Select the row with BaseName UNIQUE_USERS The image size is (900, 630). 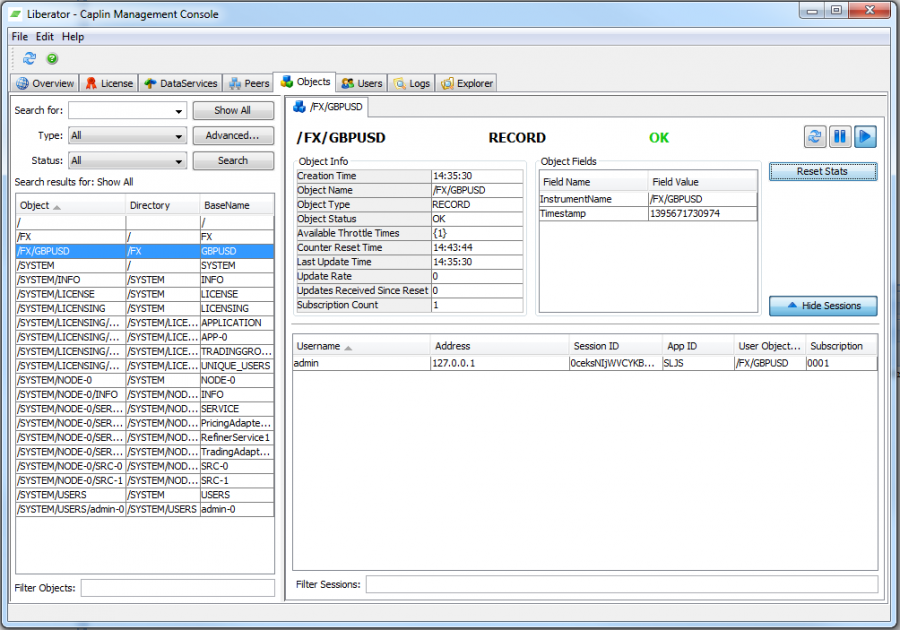(145, 365)
